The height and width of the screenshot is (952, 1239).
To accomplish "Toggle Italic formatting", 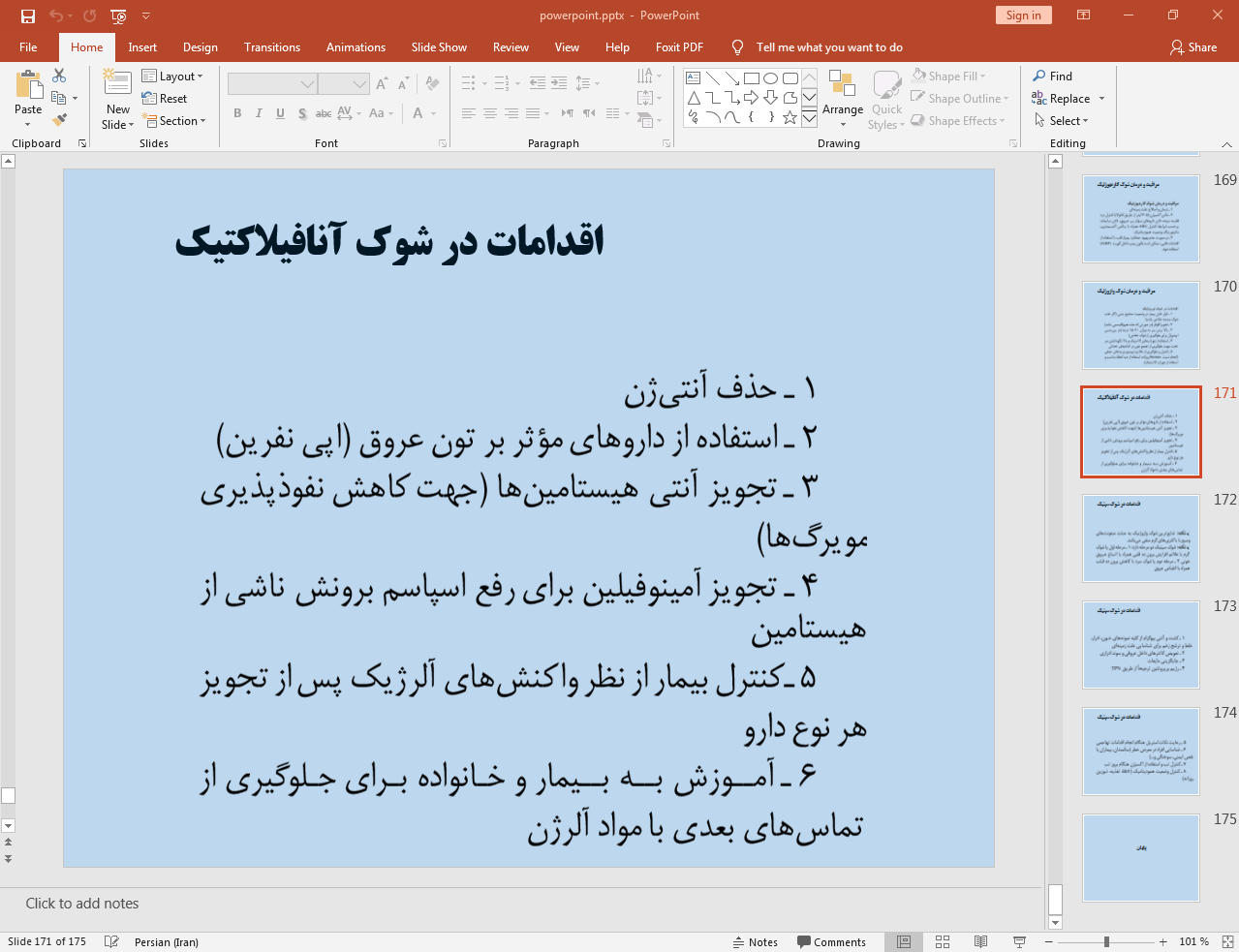I will click(259, 113).
